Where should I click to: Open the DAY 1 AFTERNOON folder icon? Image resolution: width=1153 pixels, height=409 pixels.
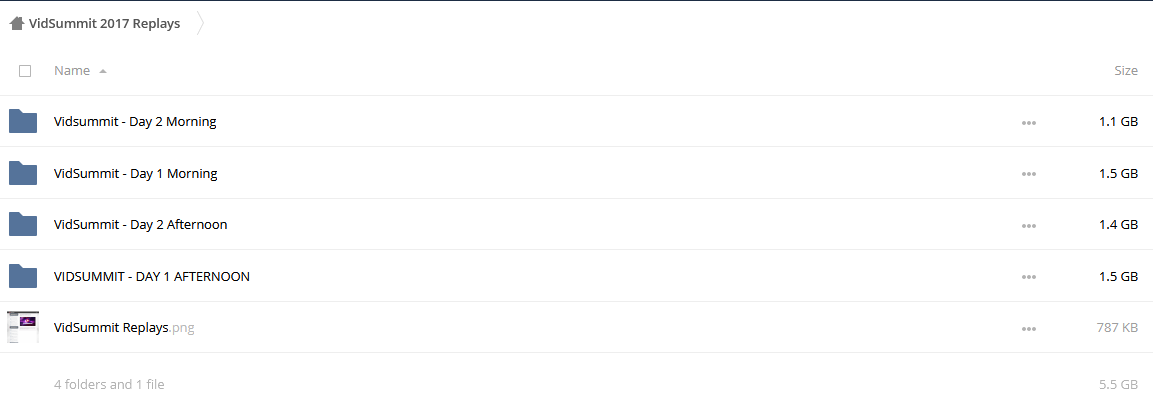click(x=23, y=276)
